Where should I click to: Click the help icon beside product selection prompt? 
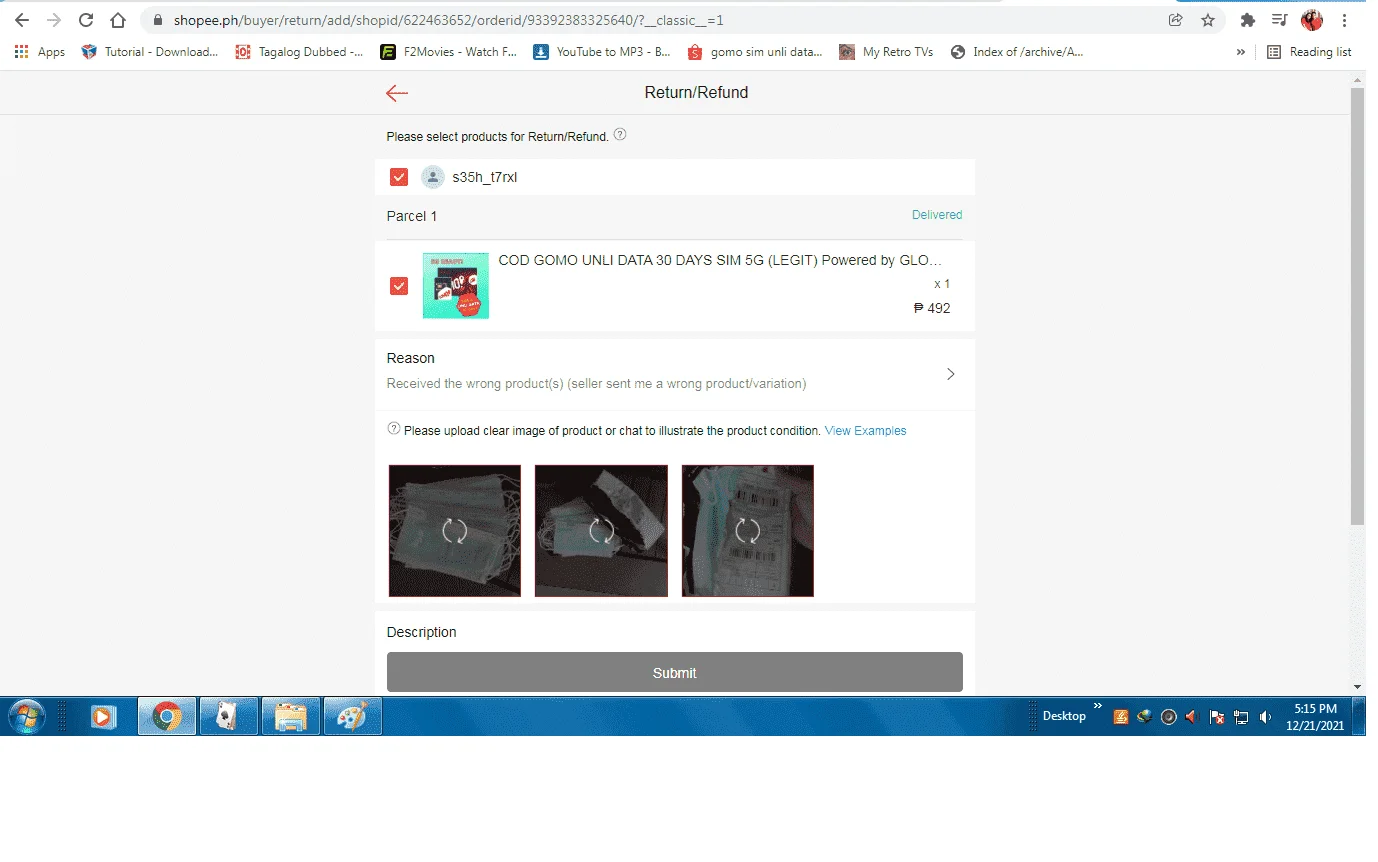point(620,135)
